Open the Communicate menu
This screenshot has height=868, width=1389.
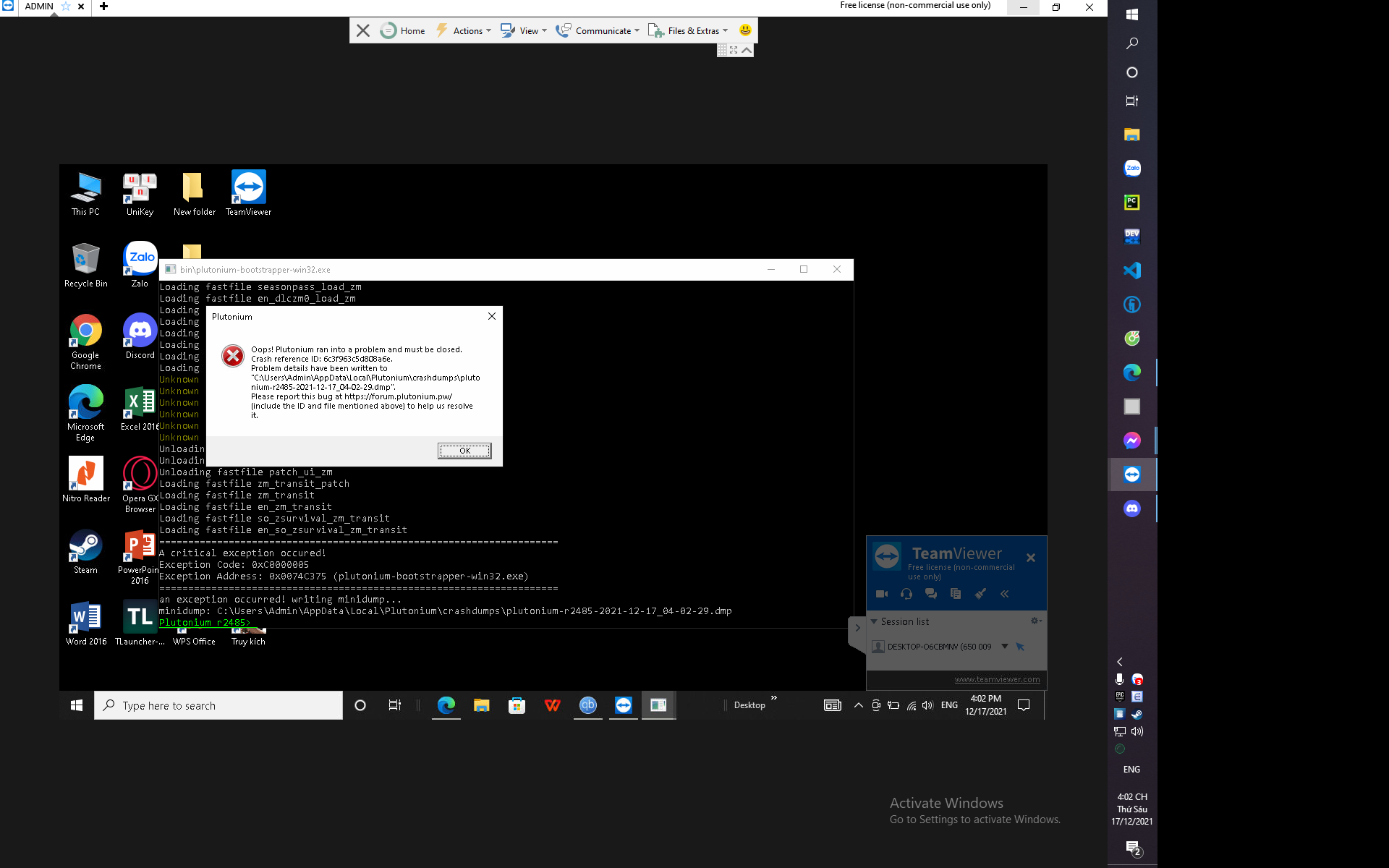pos(598,30)
